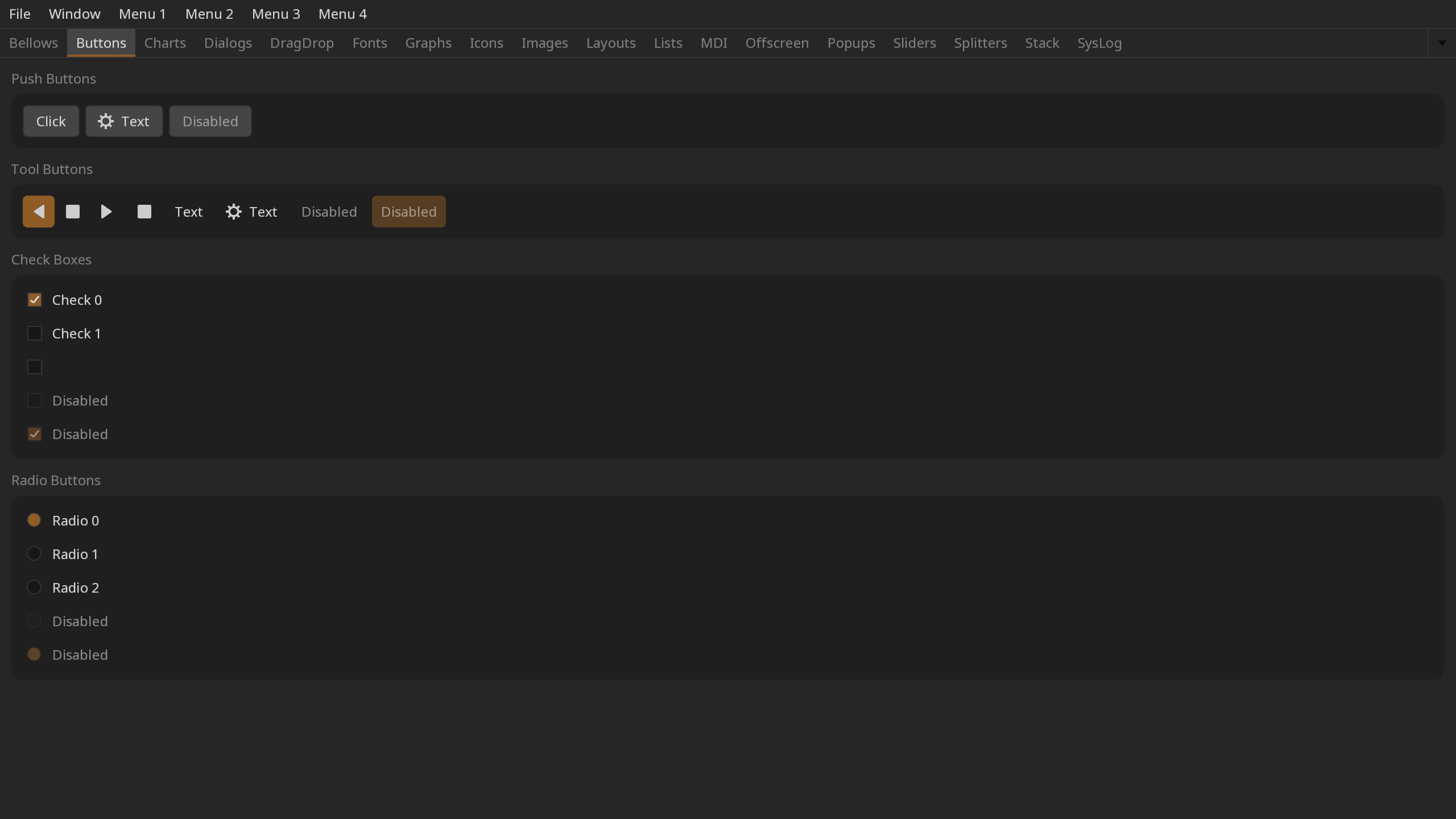Click the checked Disabled checkbox

tap(35, 434)
